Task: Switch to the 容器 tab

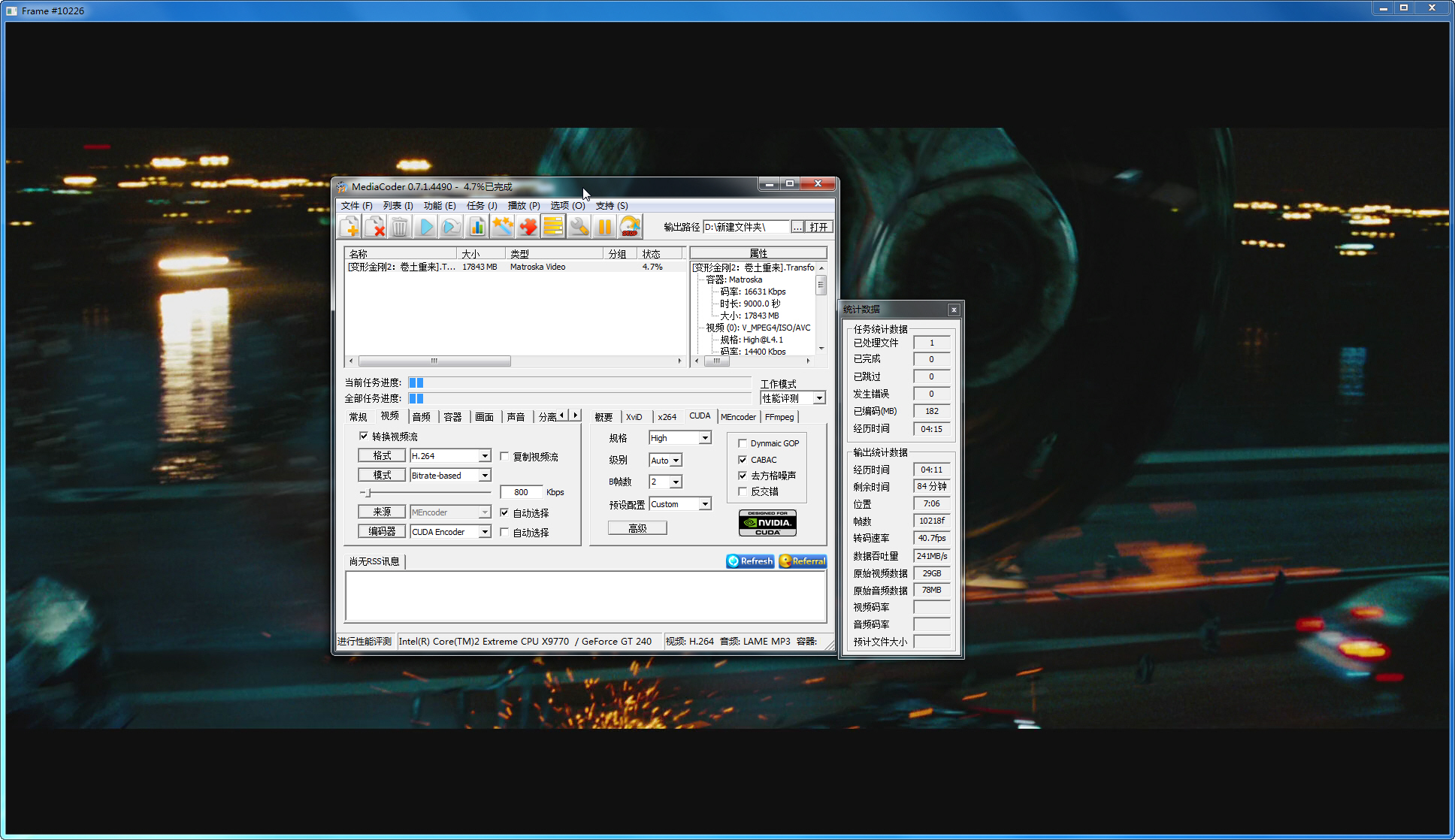Action: click(452, 417)
